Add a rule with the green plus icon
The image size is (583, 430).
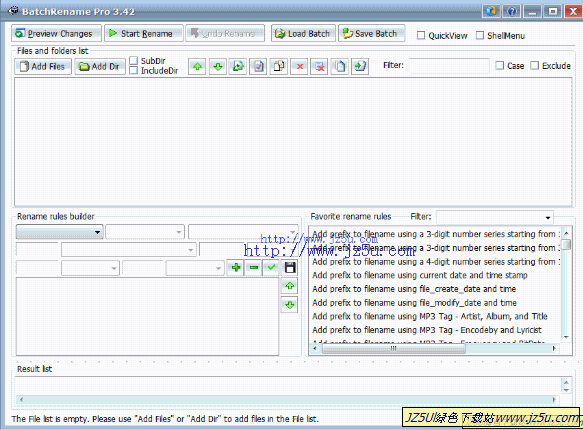(236, 267)
